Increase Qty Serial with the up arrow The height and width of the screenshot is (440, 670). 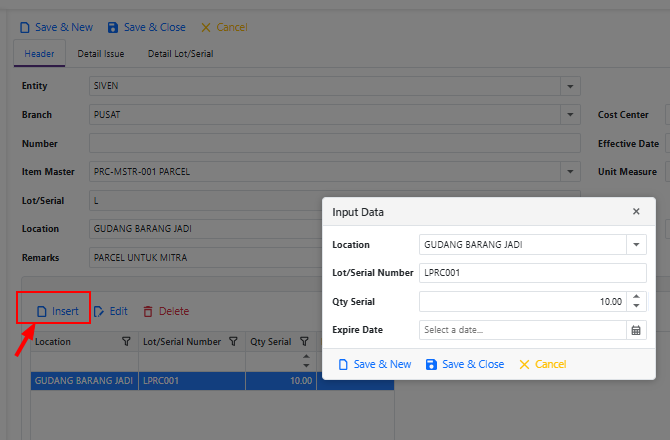click(x=636, y=297)
